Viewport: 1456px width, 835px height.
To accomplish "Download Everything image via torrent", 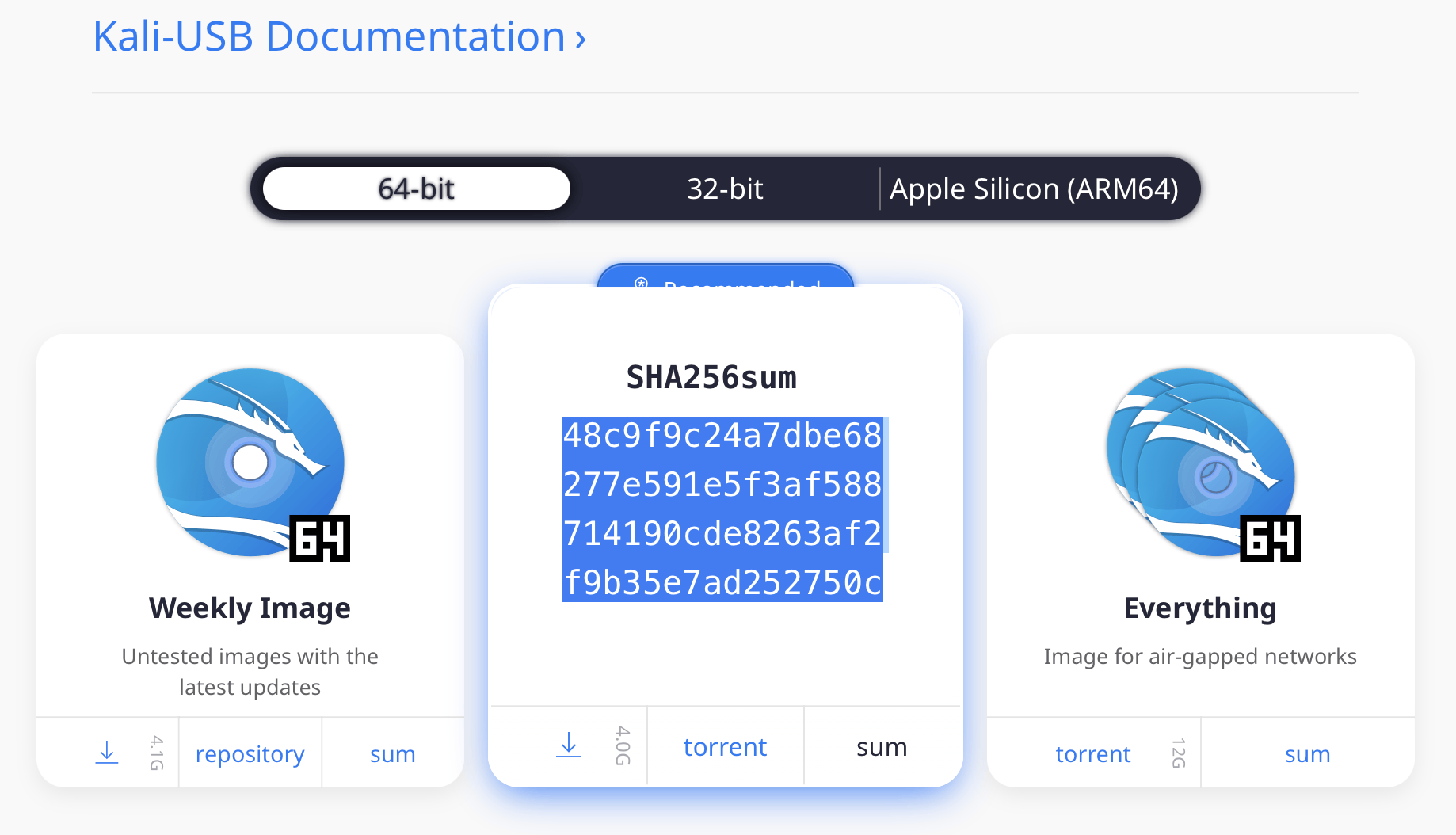I will click(x=1092, y=754).
